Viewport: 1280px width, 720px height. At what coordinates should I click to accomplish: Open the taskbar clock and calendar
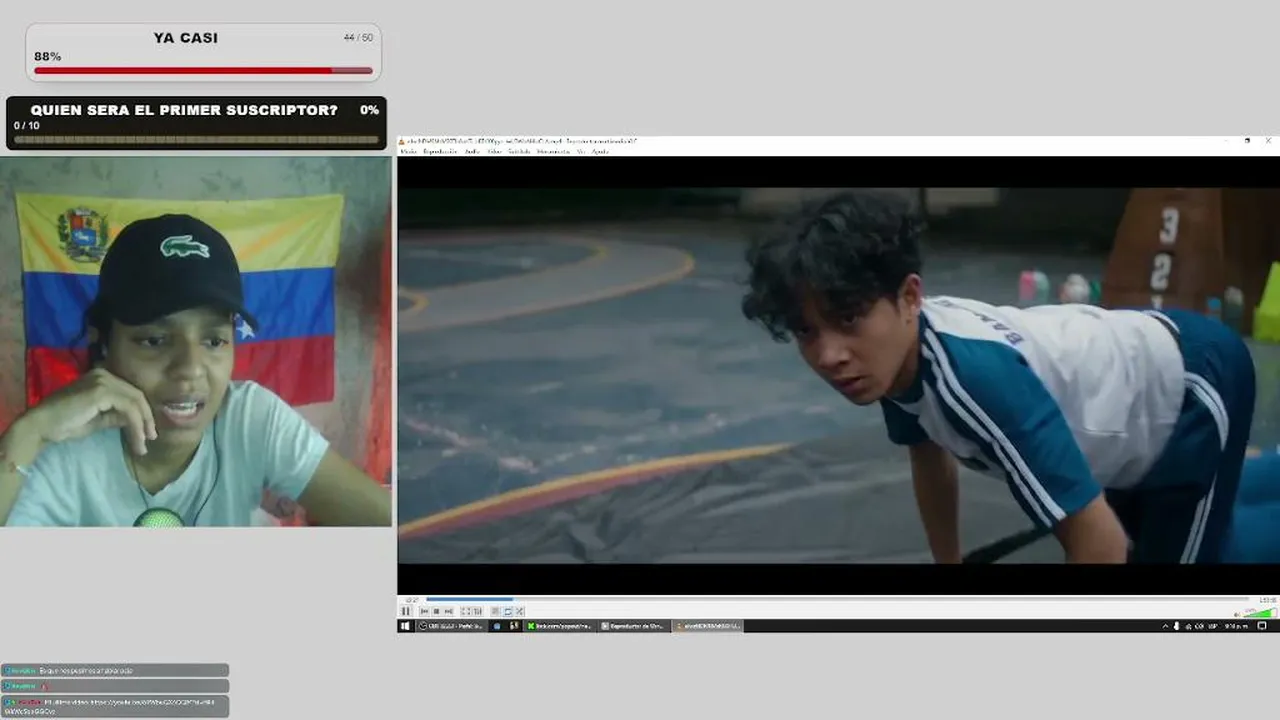(x=1236, y=626)
